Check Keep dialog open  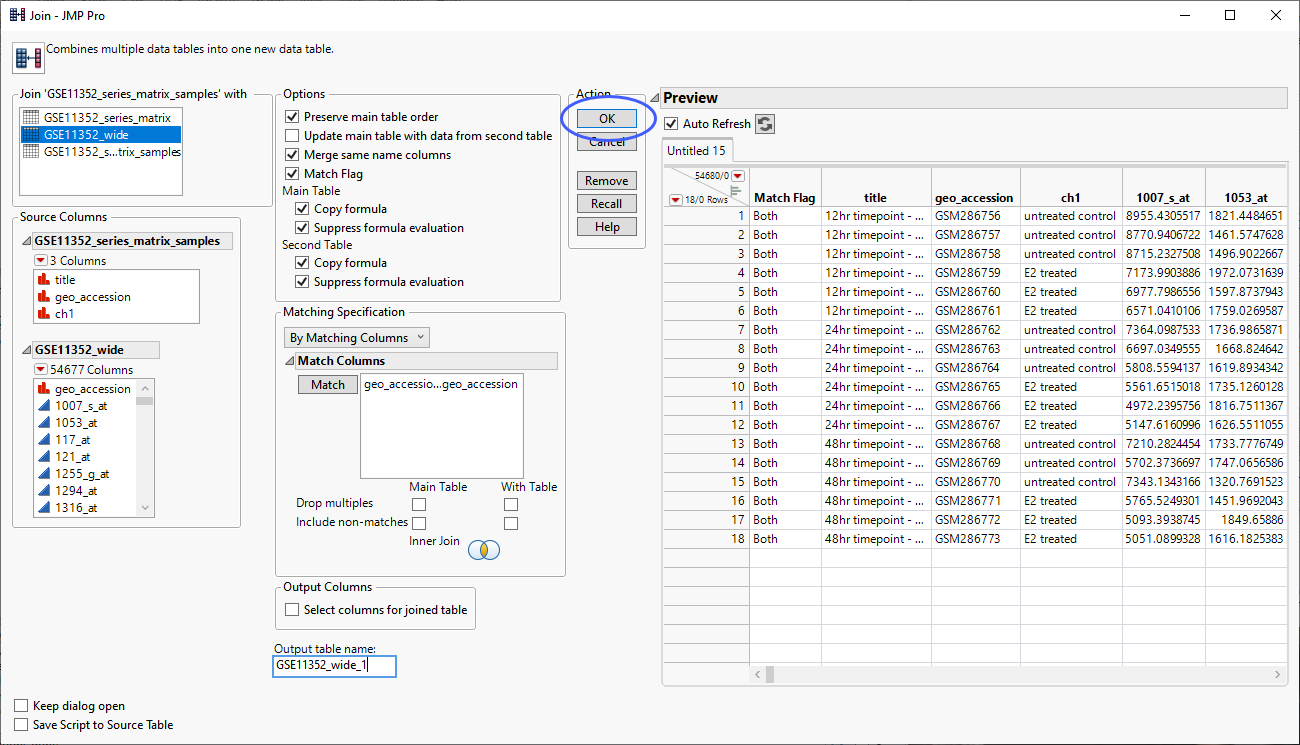[x=22, y=706]
